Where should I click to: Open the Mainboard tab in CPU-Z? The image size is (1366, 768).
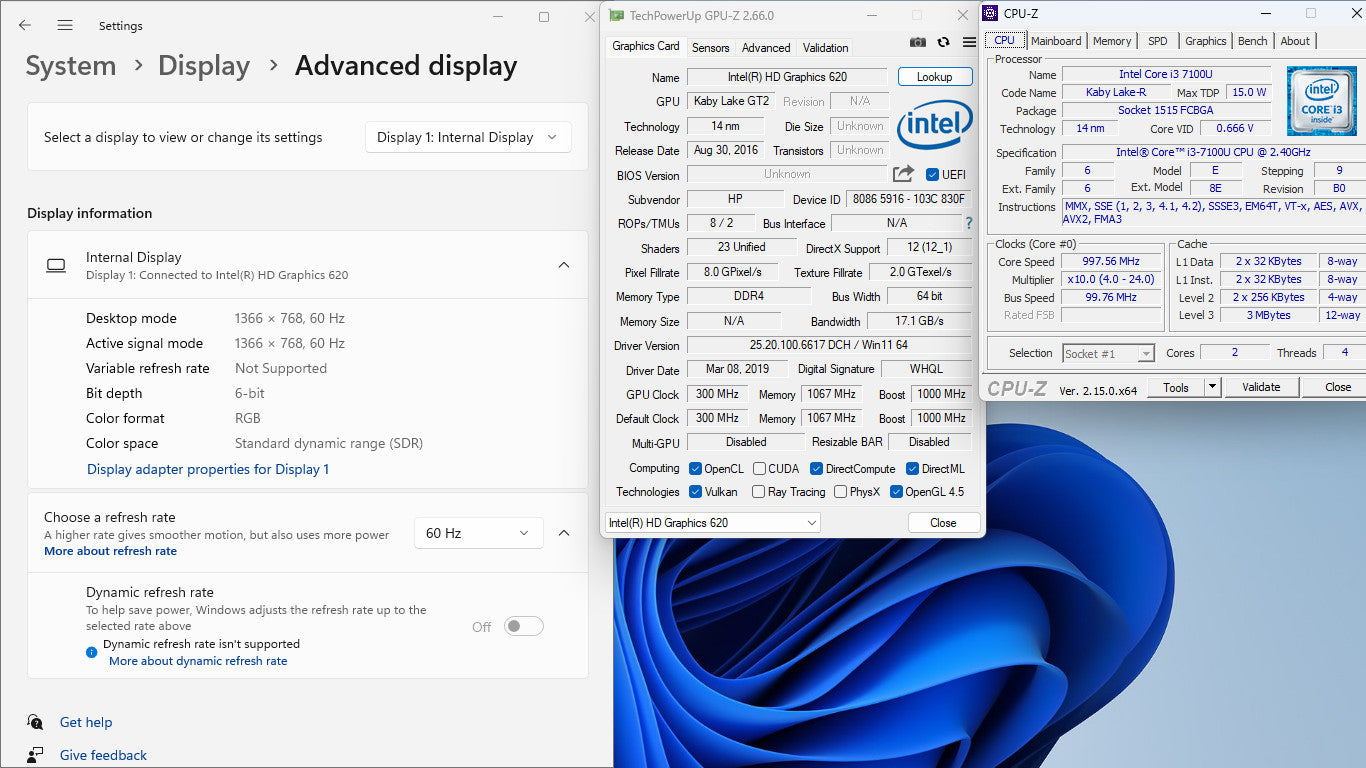[1056, 41]
